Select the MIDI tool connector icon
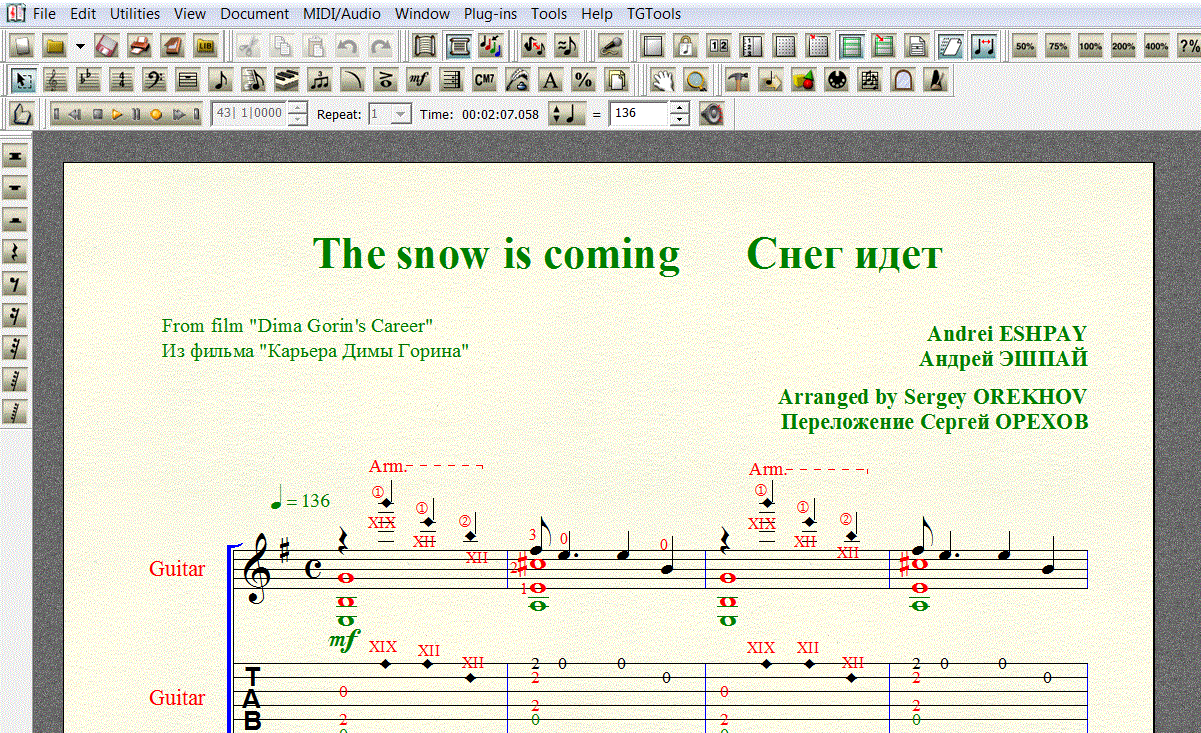 click(836, 80)
